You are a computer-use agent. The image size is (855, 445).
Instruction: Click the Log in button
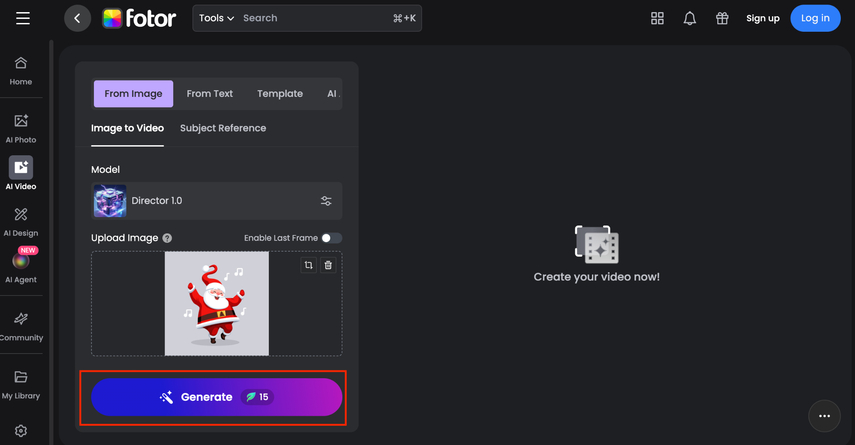coord(815,18)
